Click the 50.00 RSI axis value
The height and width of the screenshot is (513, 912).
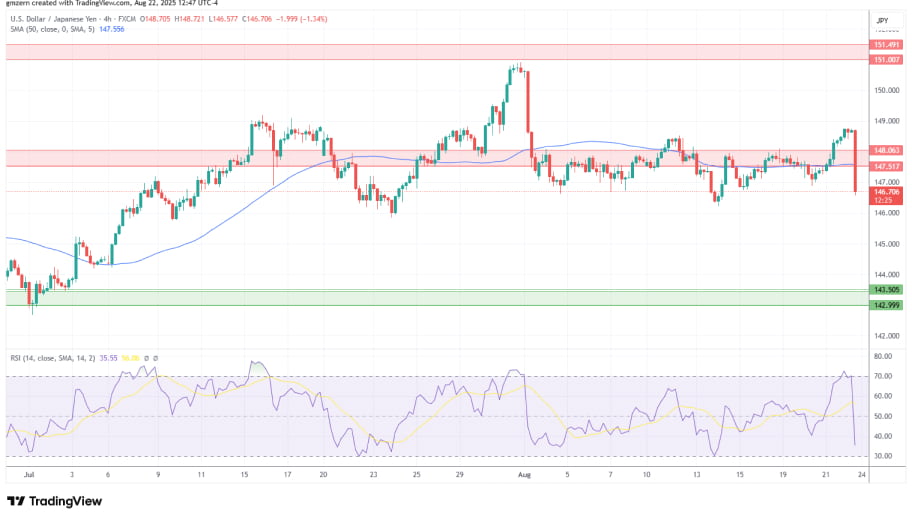pyautogui.click(x=883, y=416)
